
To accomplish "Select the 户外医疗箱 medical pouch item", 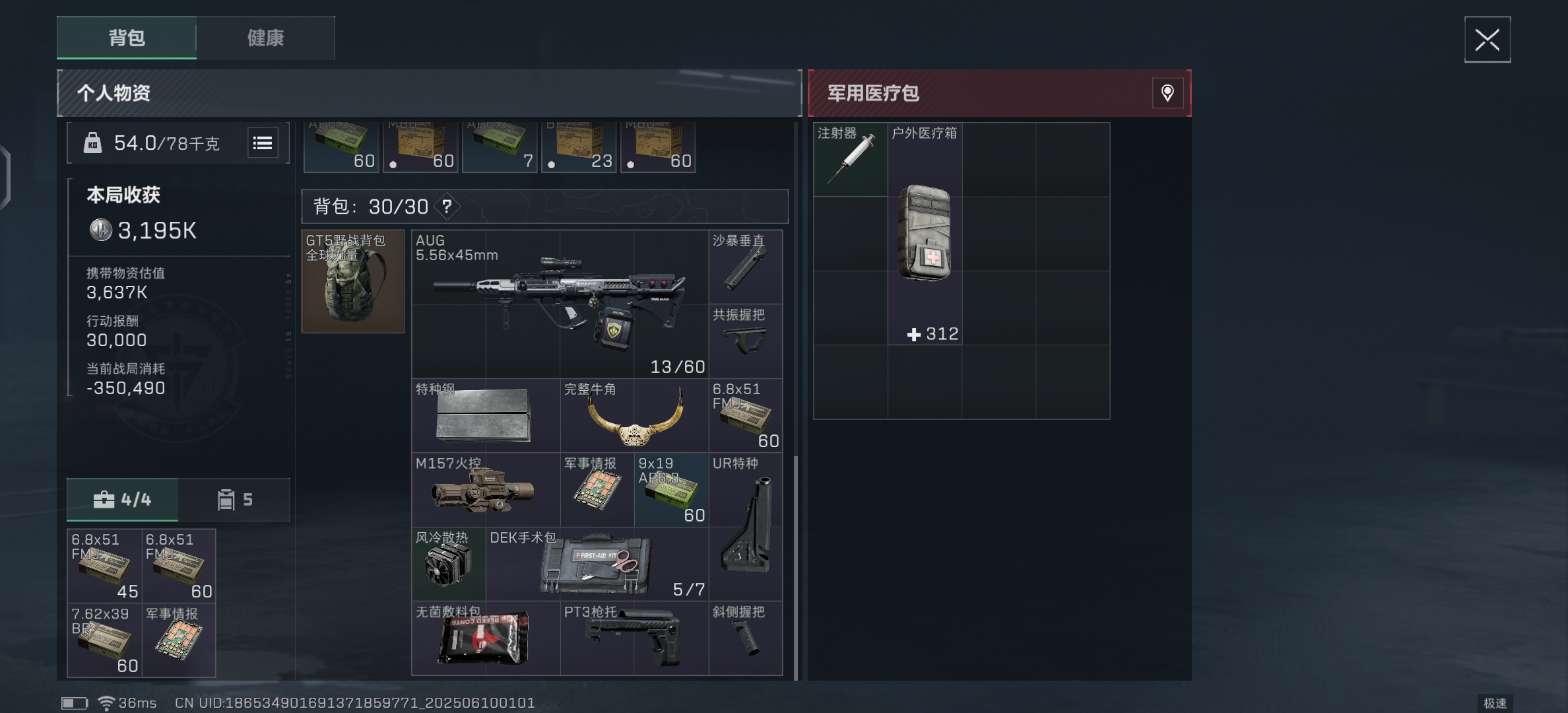I will point(925,233).
